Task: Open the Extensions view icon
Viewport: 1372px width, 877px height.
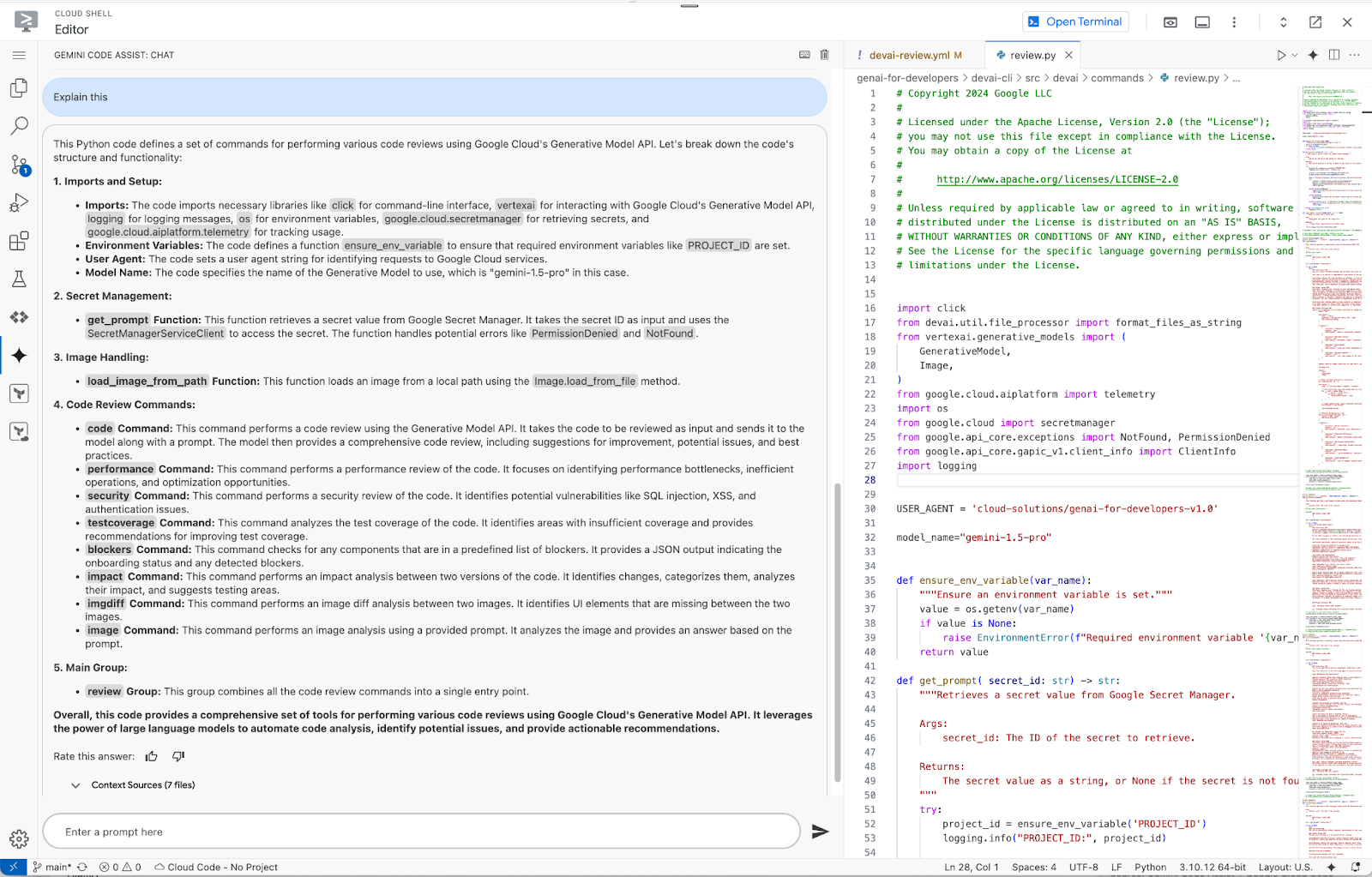Action: pyautogui.click(x=19, y=241)
